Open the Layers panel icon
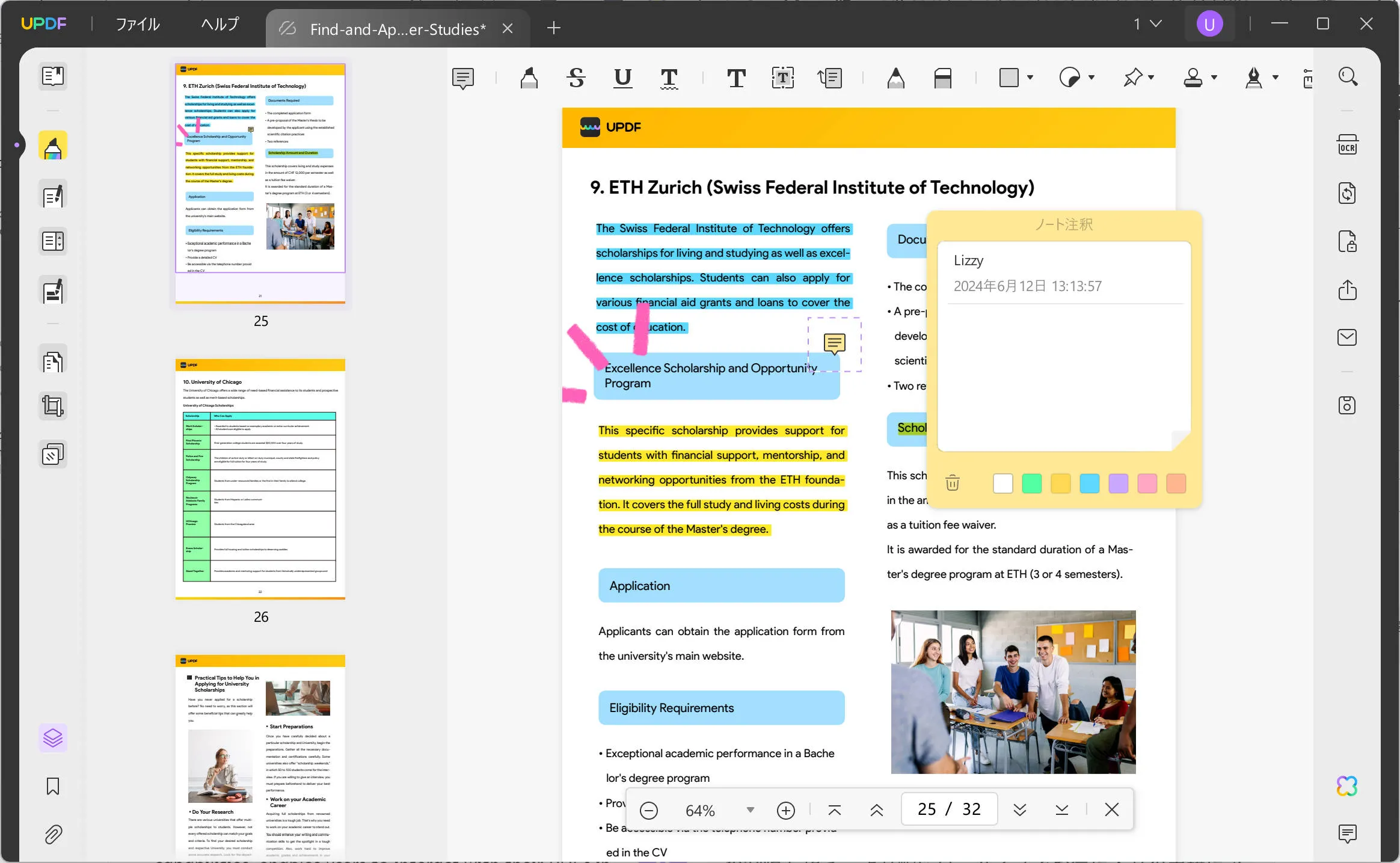Viewport: 1400px width, 863px height. click(x=53, y=737)
